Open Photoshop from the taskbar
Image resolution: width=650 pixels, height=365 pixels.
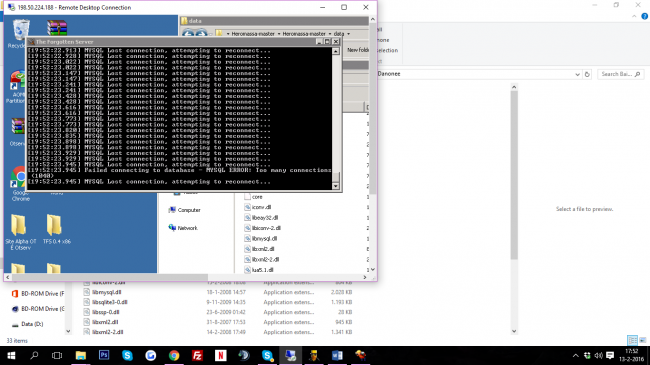104,355
